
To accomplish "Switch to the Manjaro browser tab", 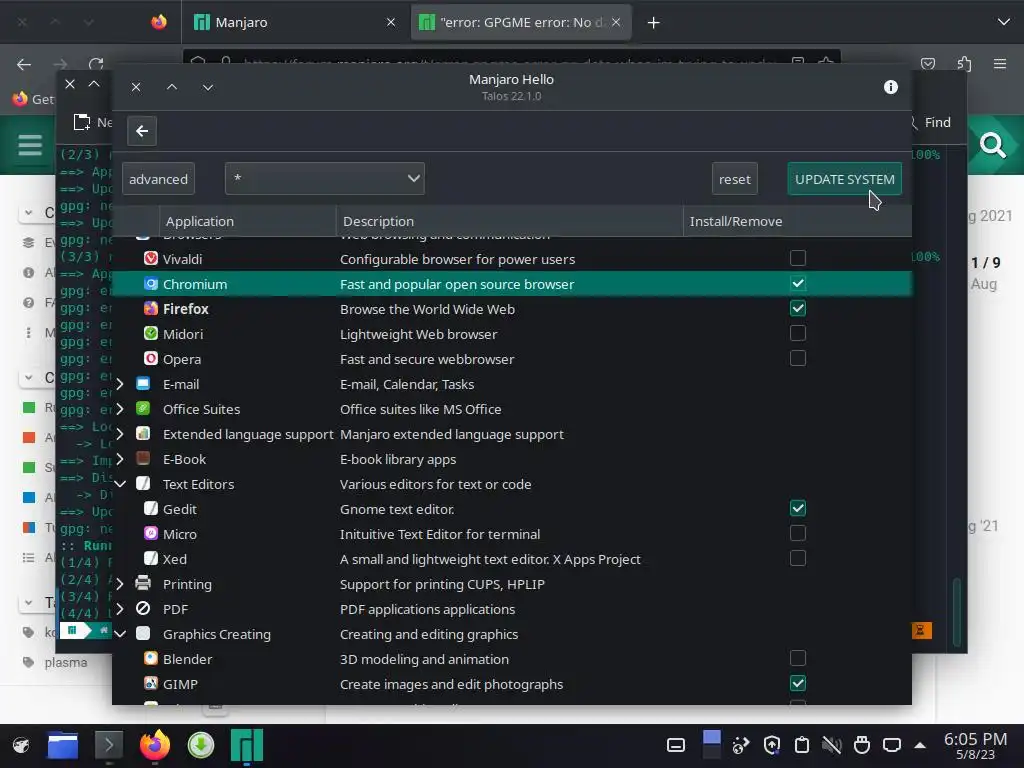I will coord(294,22).
